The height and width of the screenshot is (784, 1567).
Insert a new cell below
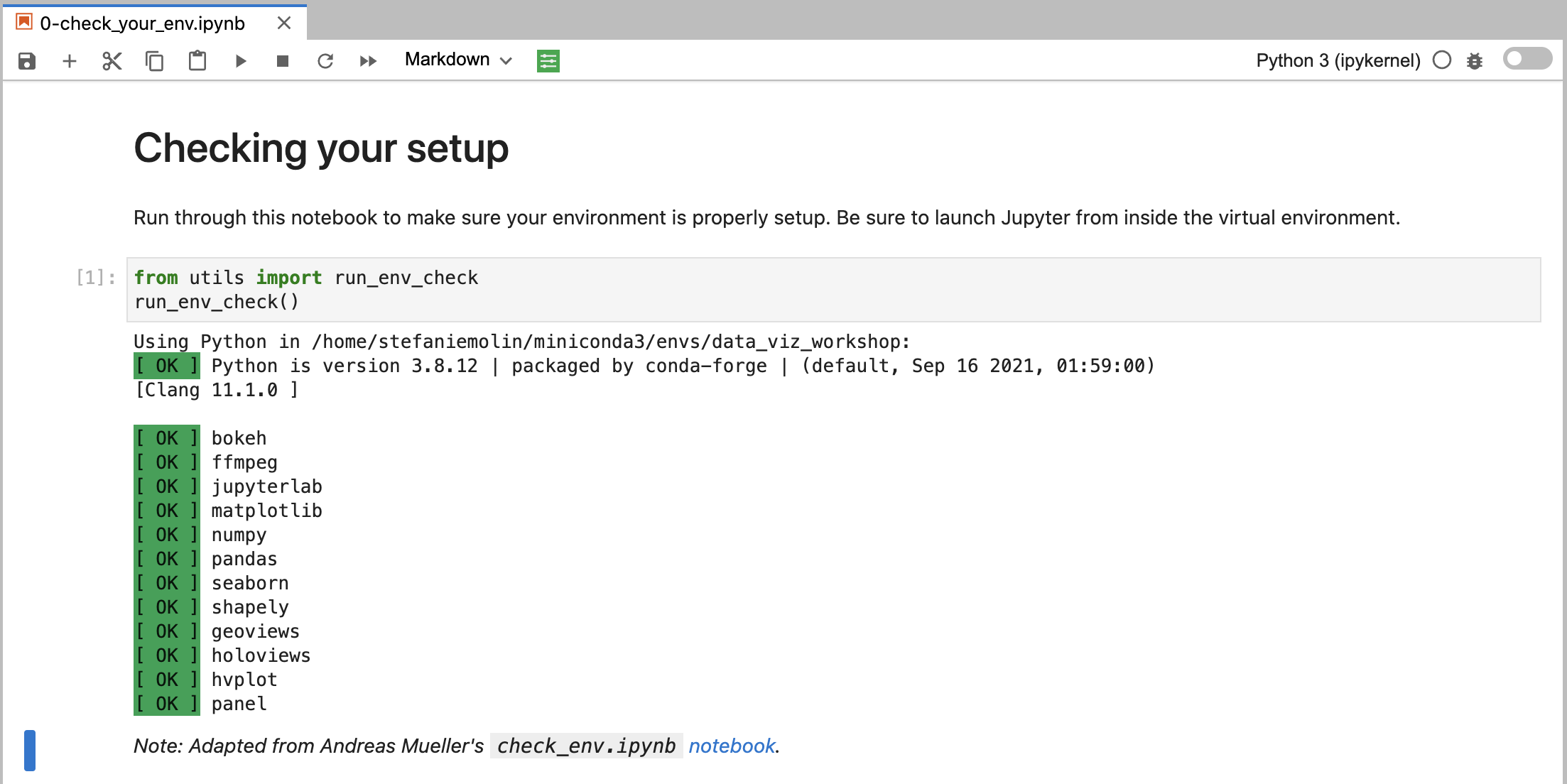tap(70, 61)
